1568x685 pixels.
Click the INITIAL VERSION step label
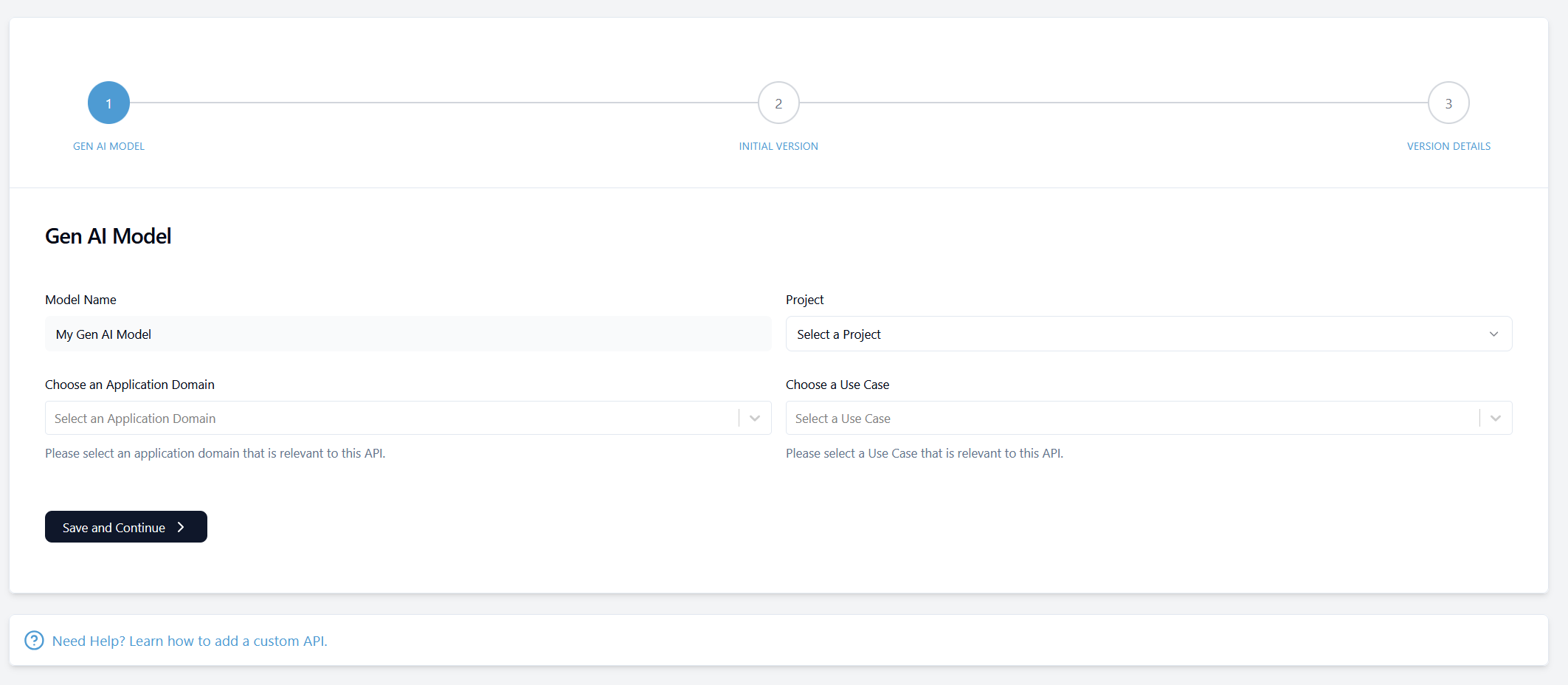click(x=778, y=145)
